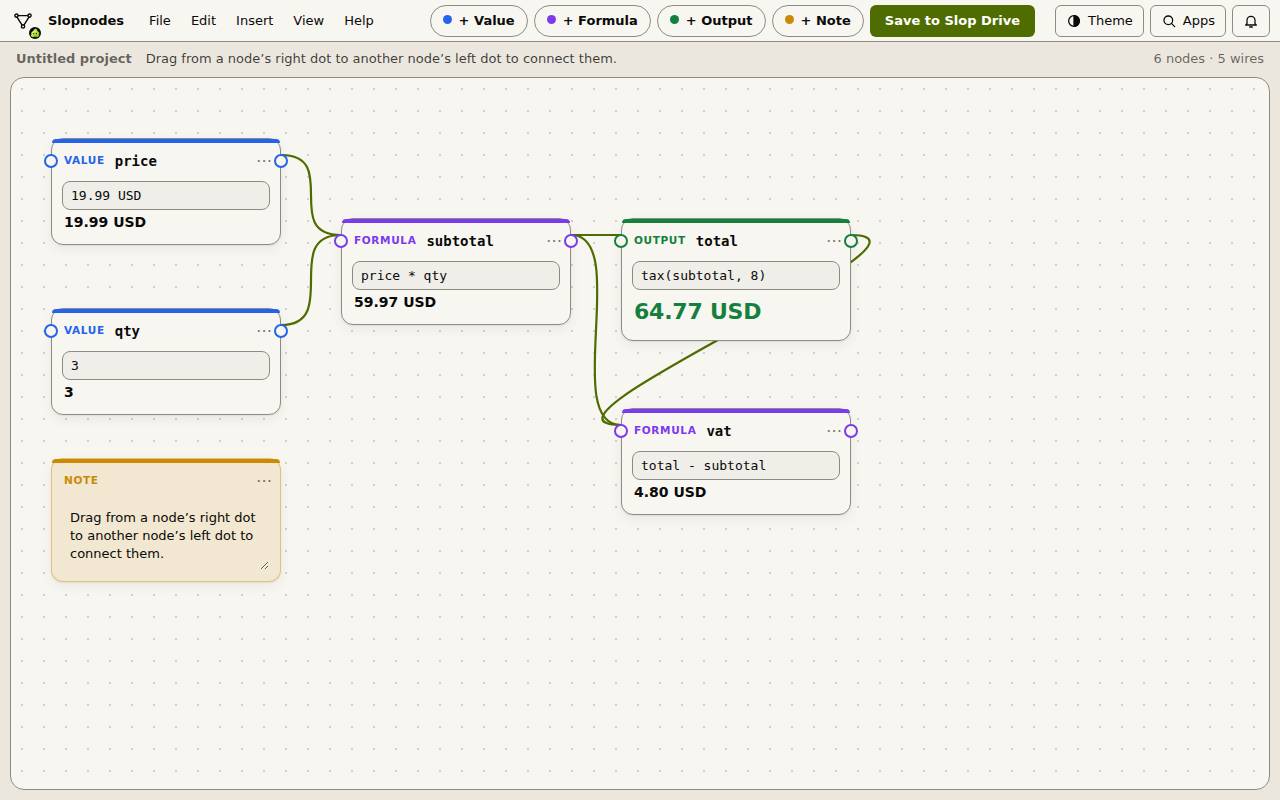This screenshot has width=1280, height=800.
Task: Open the qty node options menu
Action: point(264,331)
